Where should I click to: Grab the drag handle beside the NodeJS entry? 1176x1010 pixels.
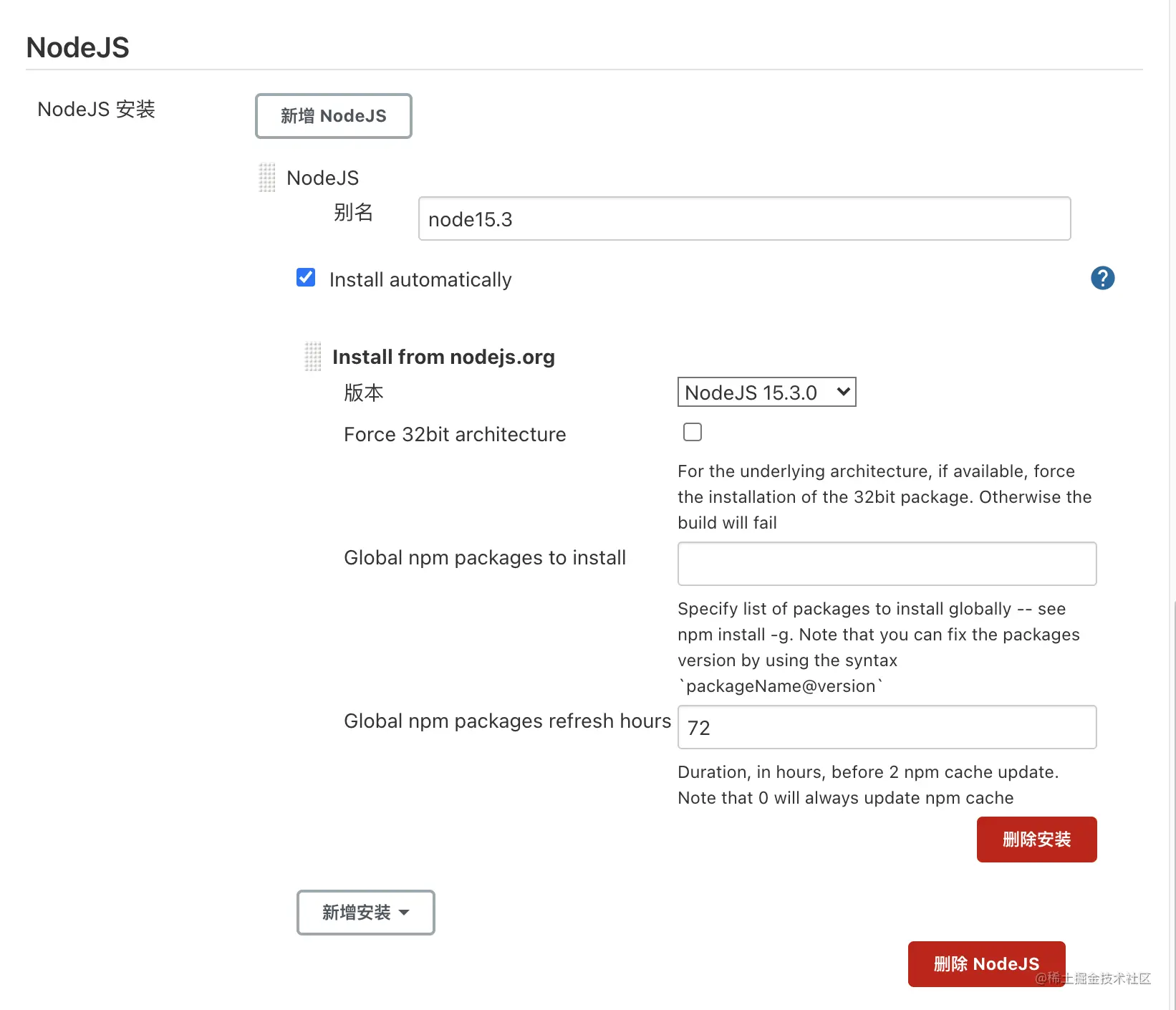click(266, 178)
